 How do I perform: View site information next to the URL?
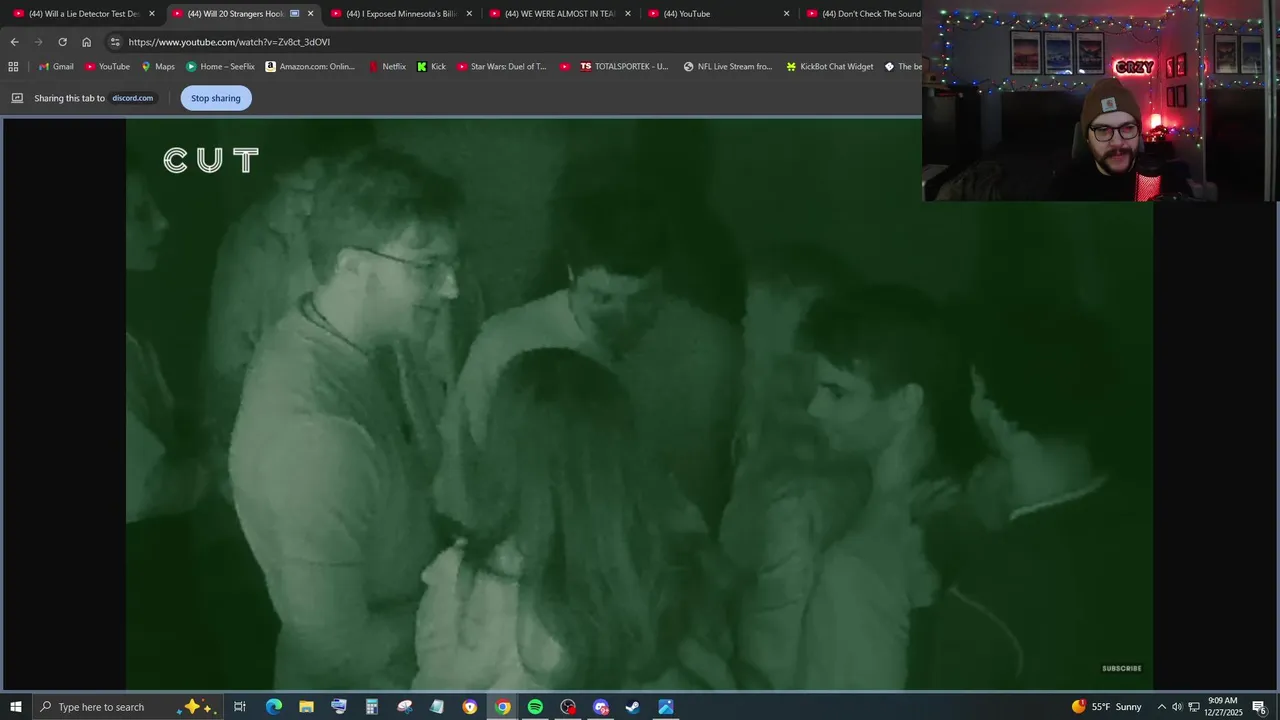pyautogui.click(x=115, y=42)
